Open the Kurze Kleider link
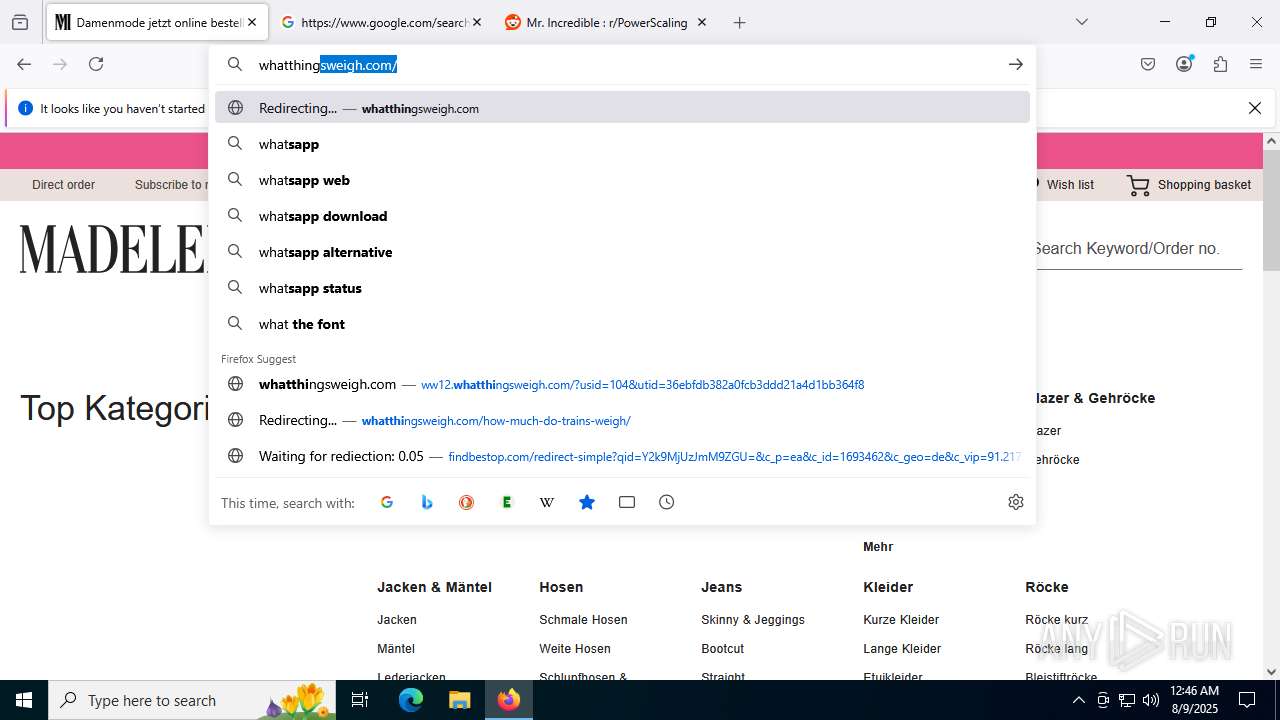 point(901,620)
